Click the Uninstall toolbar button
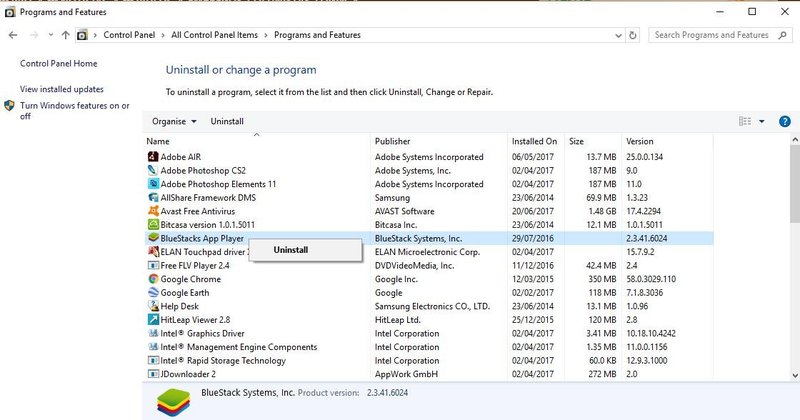This screenshot has height=420, width=800. click(227, 121)
